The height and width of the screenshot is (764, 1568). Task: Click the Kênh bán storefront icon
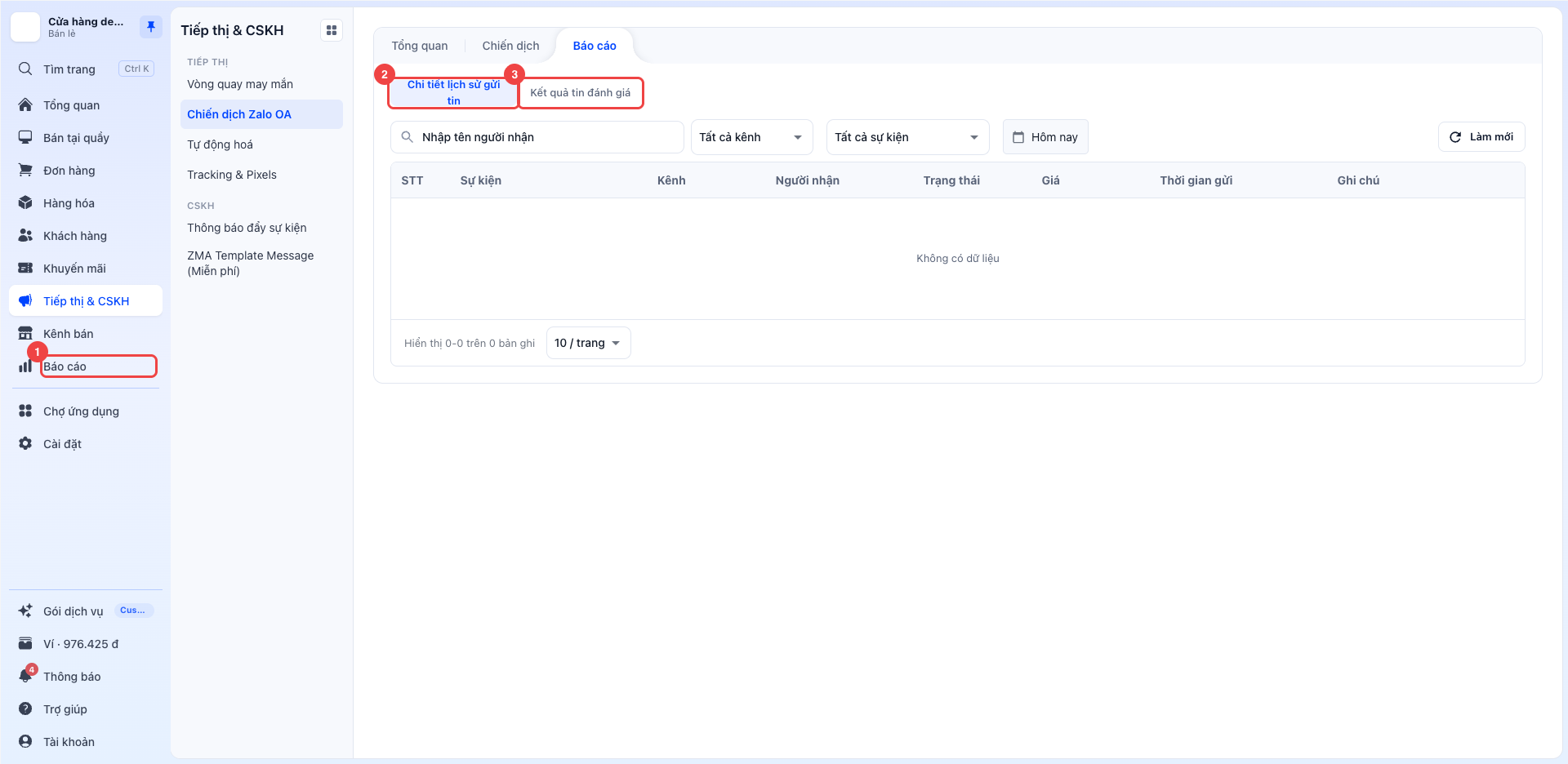coord(25,333)
